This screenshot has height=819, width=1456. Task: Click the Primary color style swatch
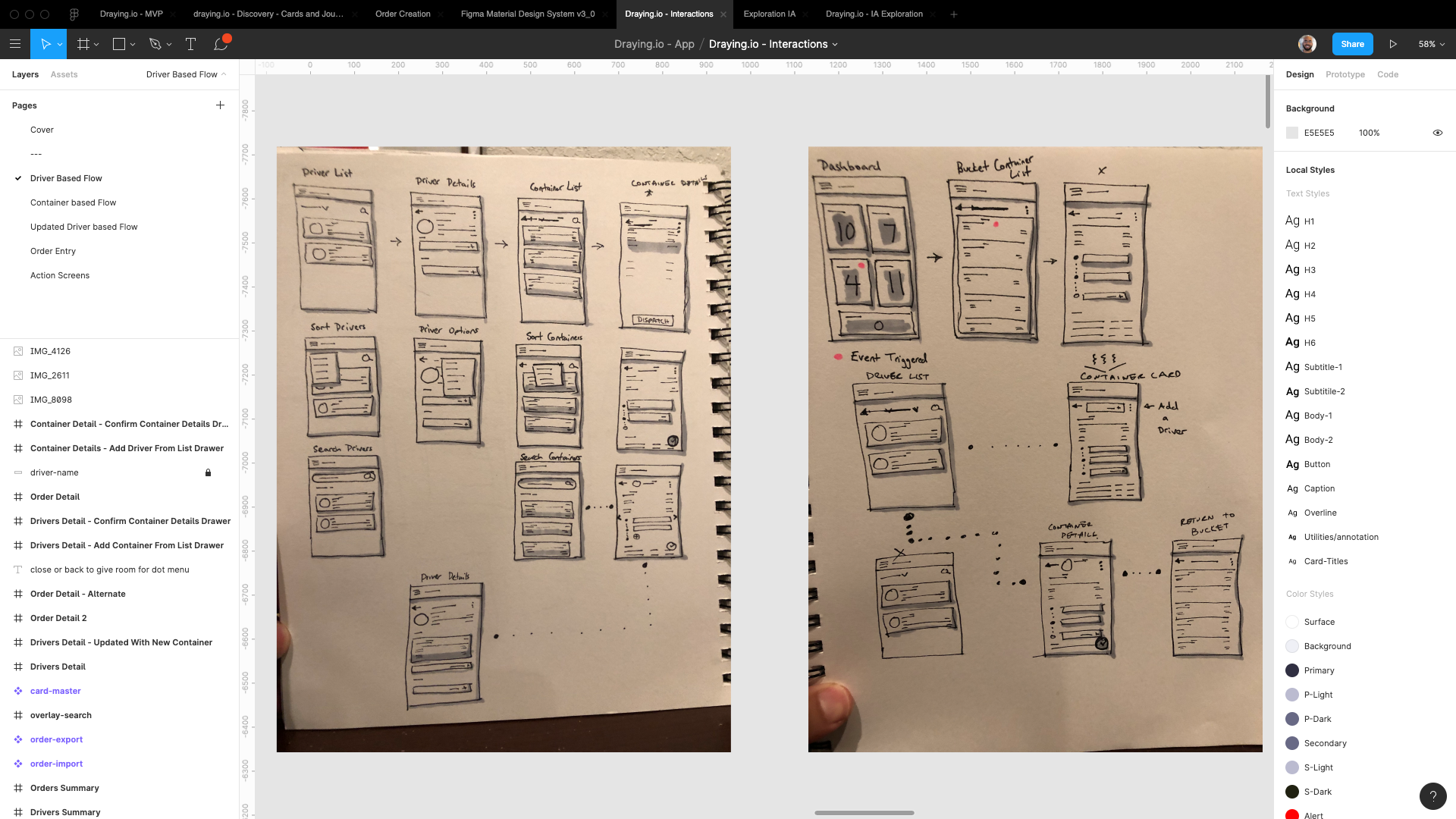[1292, 670]
